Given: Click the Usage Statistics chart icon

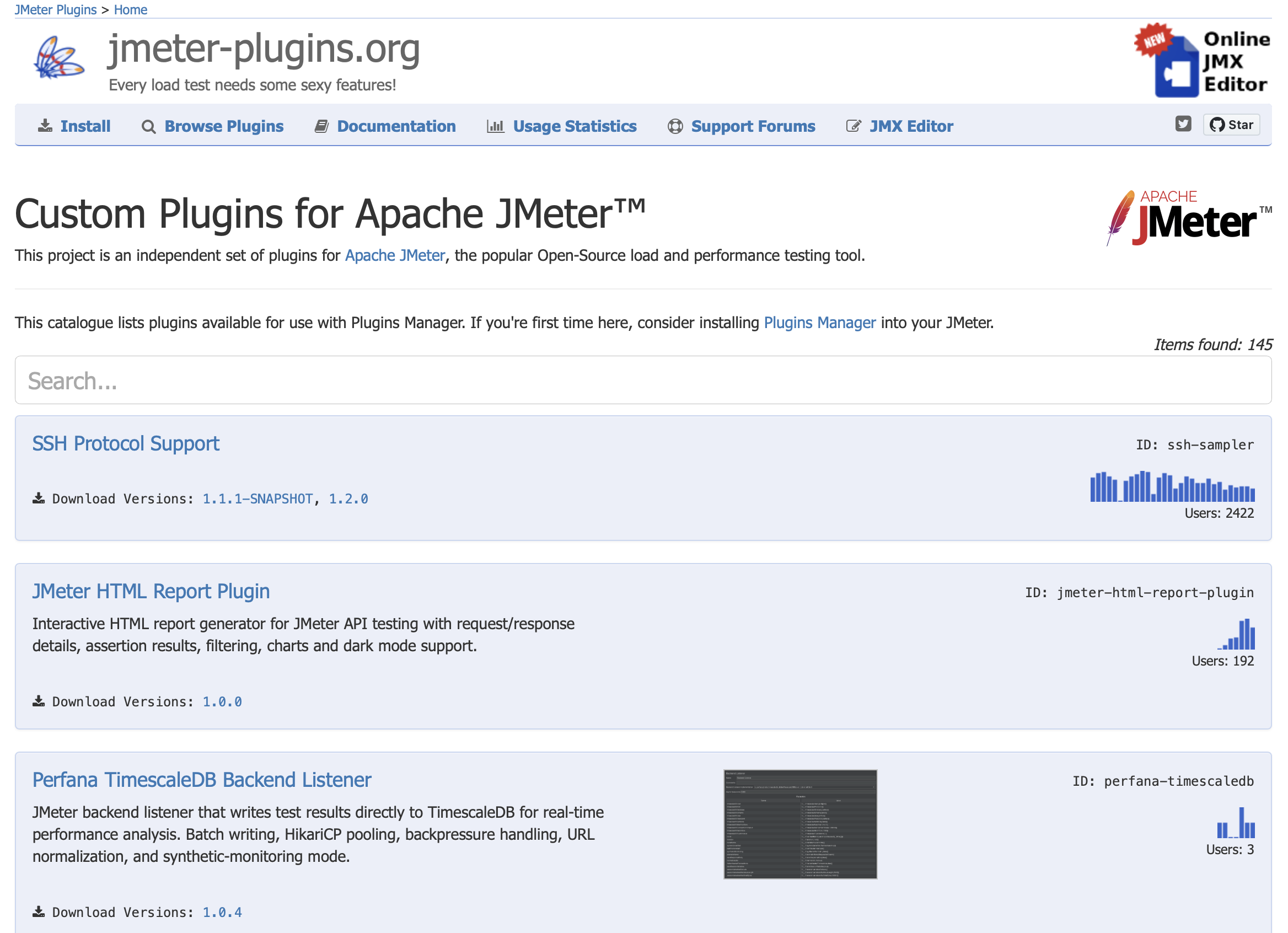Looking at the screenshot, I should (495, 126).
